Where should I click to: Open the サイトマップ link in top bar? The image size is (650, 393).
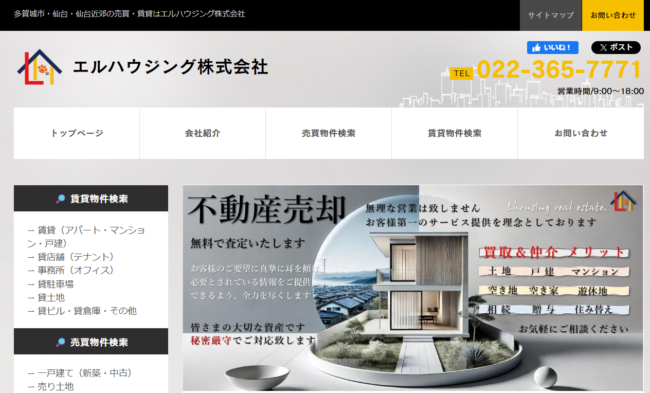[x=551, y=15]
